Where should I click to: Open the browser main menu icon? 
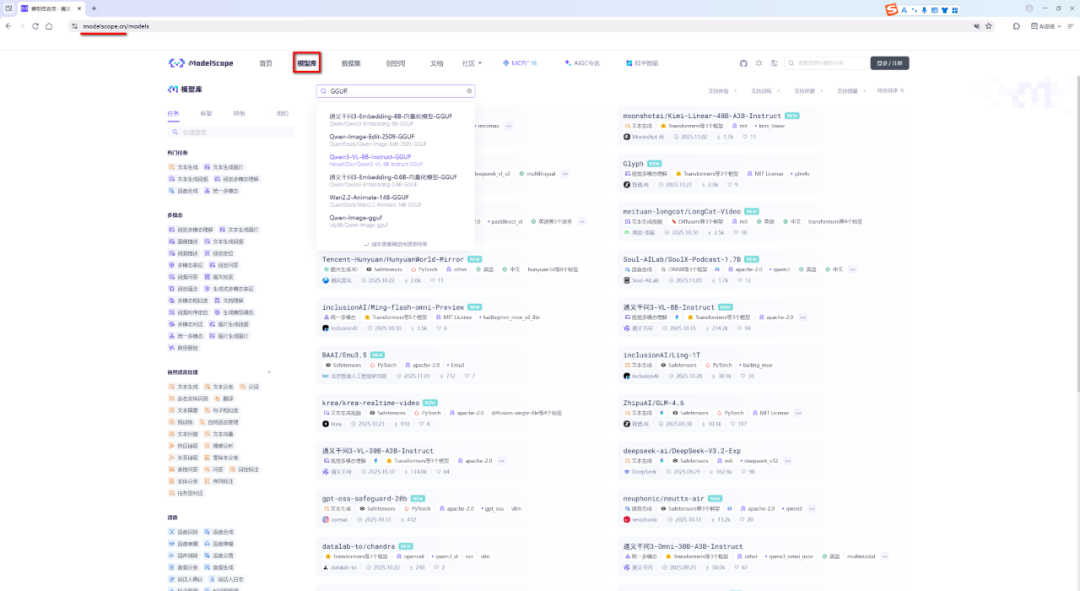[1070, 26]
